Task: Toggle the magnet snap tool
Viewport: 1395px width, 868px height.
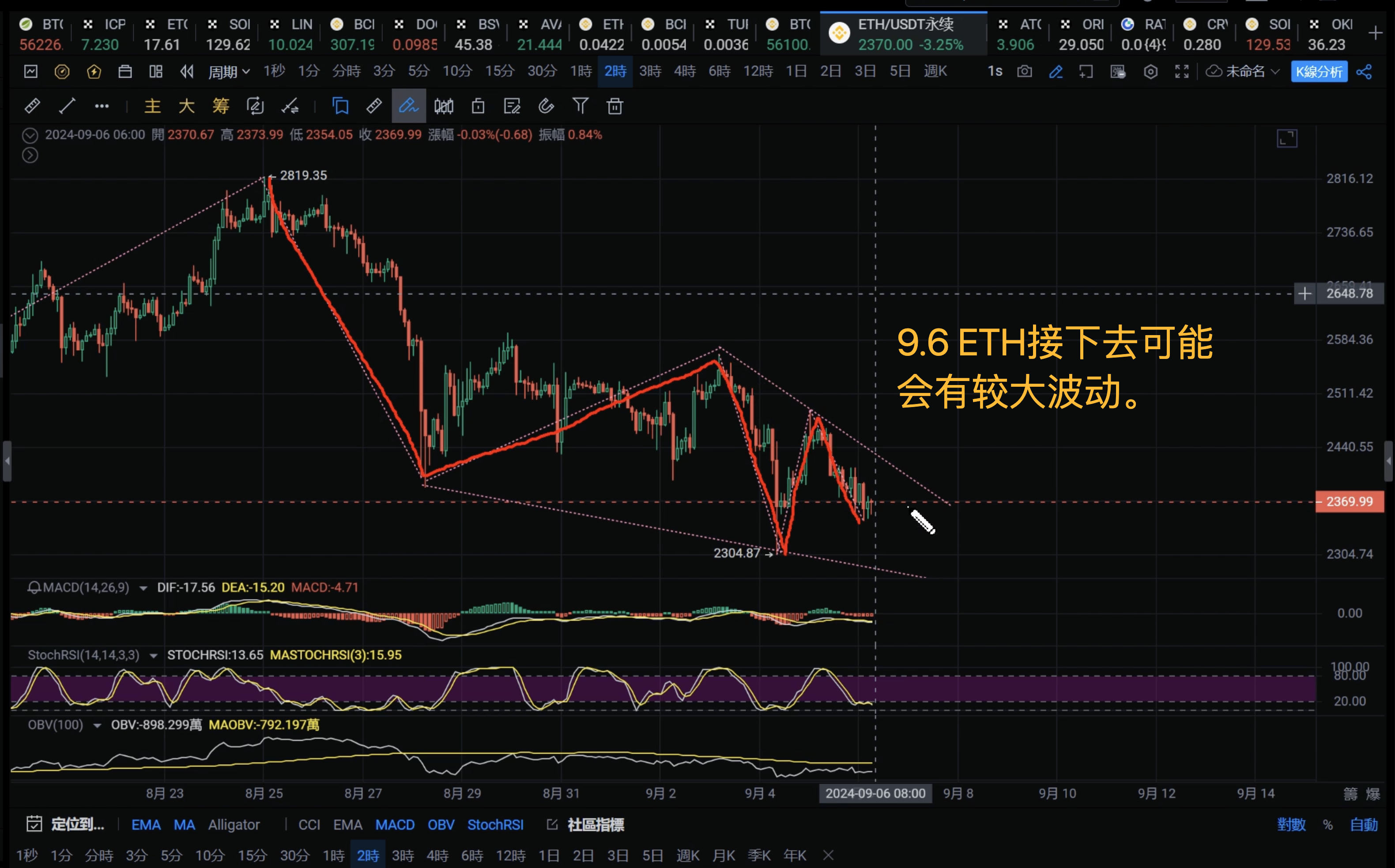Action: tap(546, 106)
